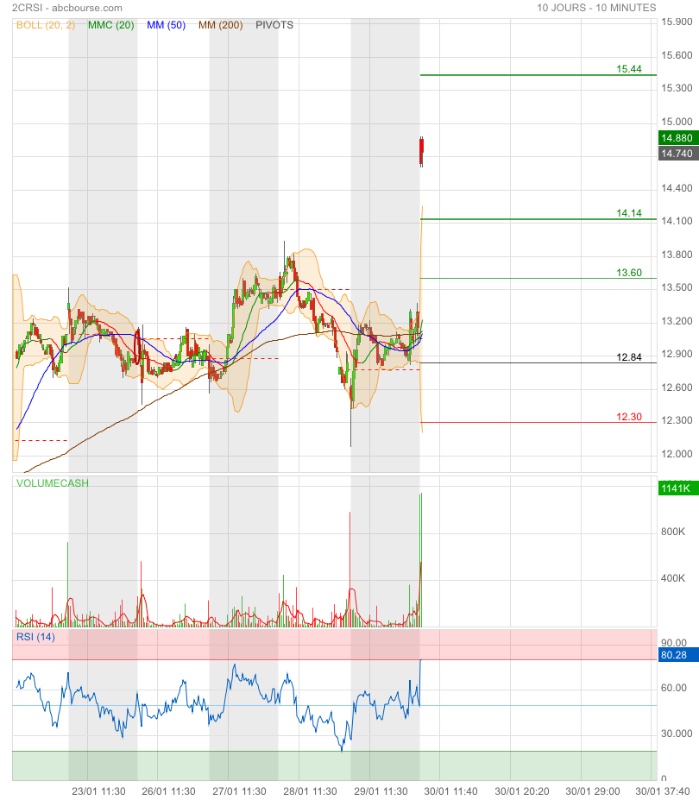Click the 12.84 pivot point label
The height and width of the screenshot is (800, 699).
click(629, 357)
